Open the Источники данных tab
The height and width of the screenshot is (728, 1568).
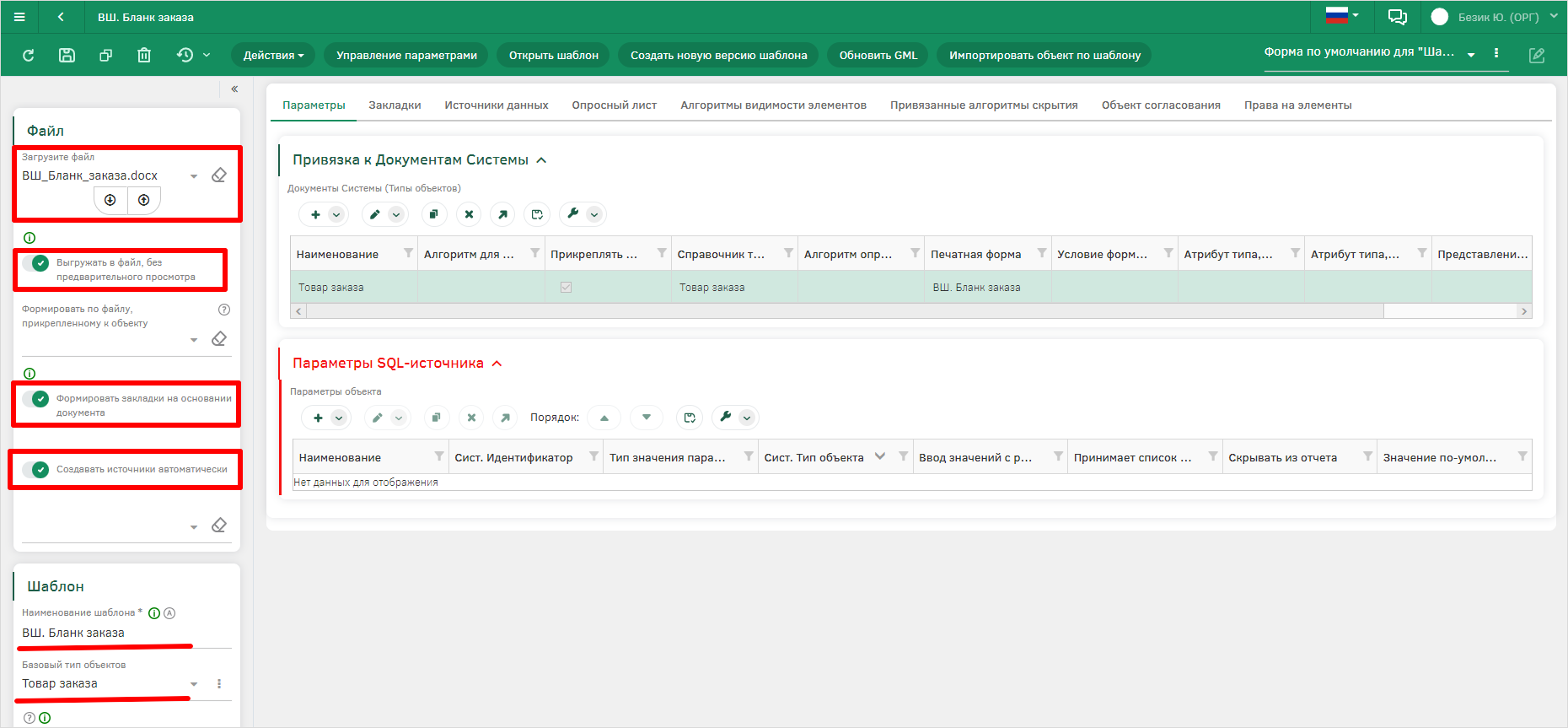coord(497,105)
